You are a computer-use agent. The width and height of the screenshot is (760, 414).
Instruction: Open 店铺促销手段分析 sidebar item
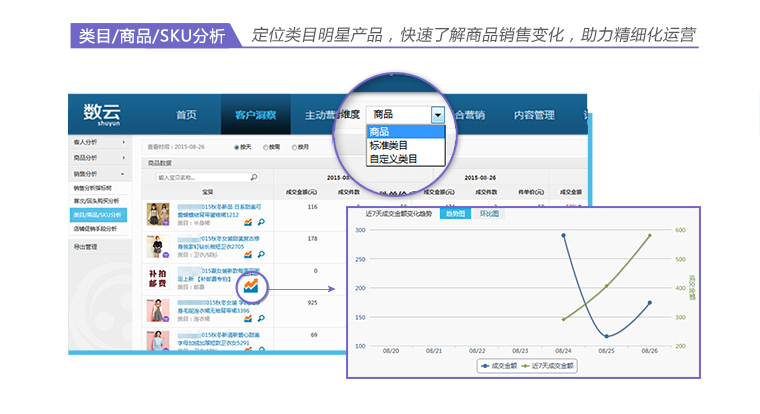click(95, 228)
